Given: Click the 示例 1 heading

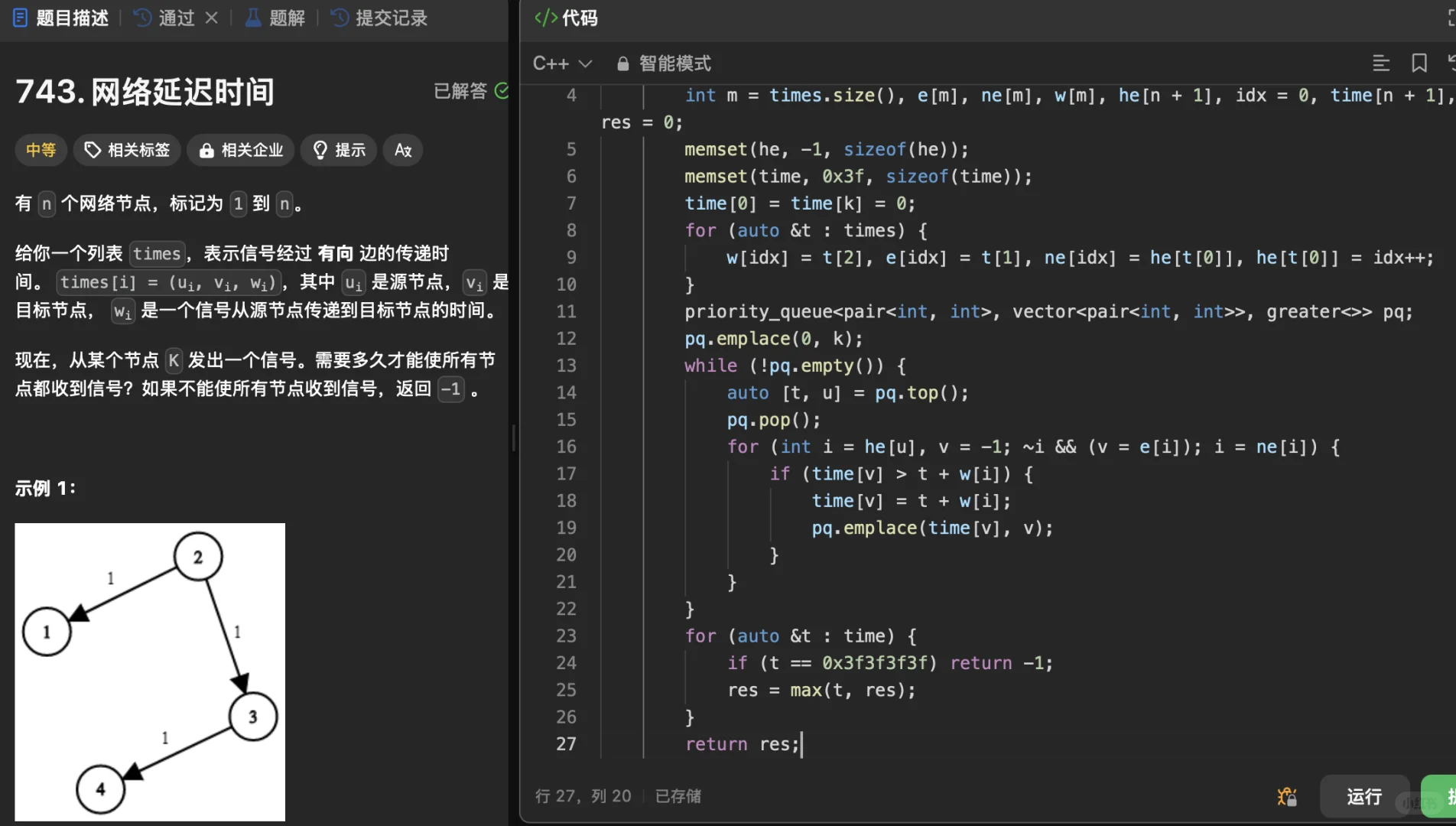Looking at the screenshot, I should click(45, 488).
